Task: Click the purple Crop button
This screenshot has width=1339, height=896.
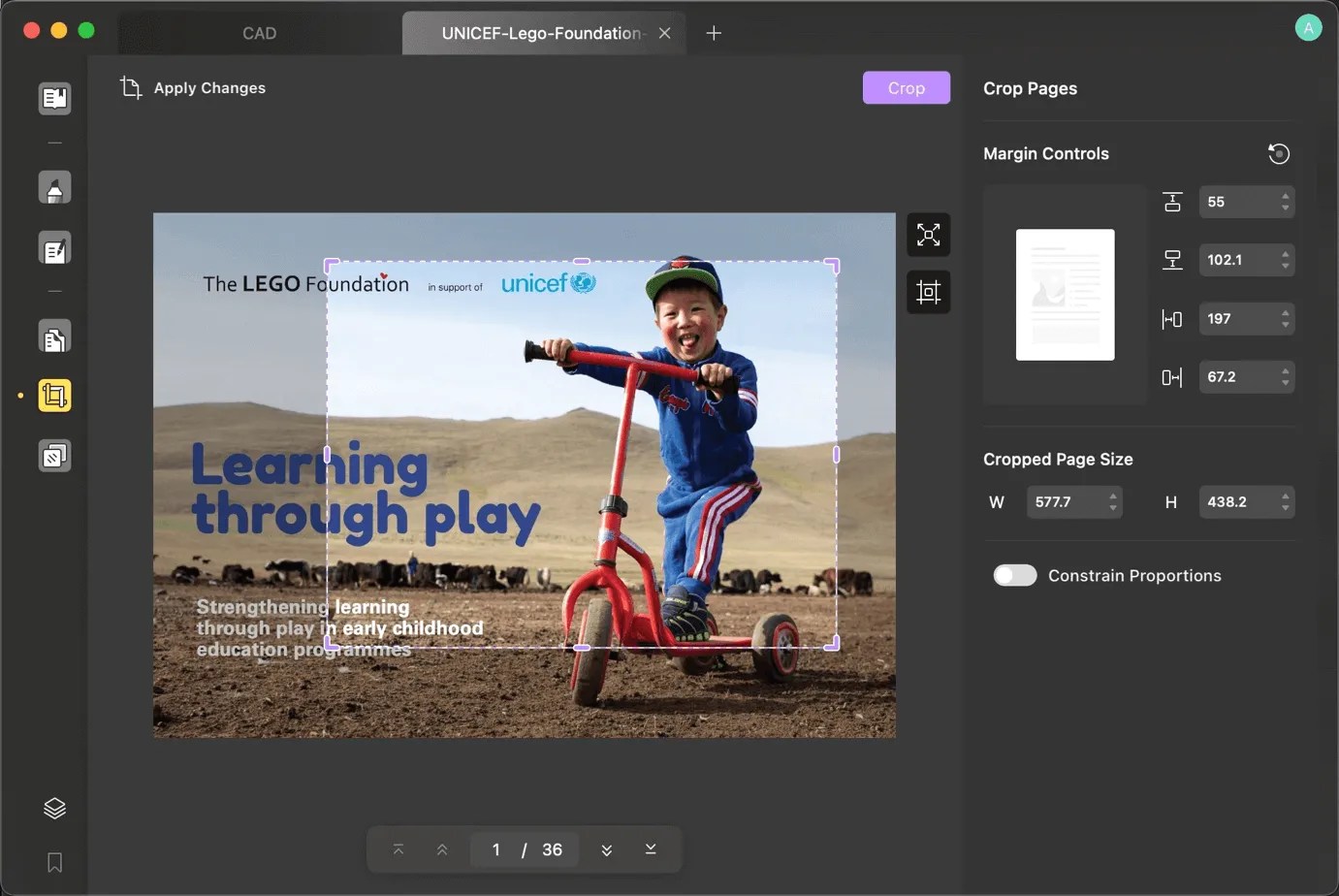Action: point(907,87)
